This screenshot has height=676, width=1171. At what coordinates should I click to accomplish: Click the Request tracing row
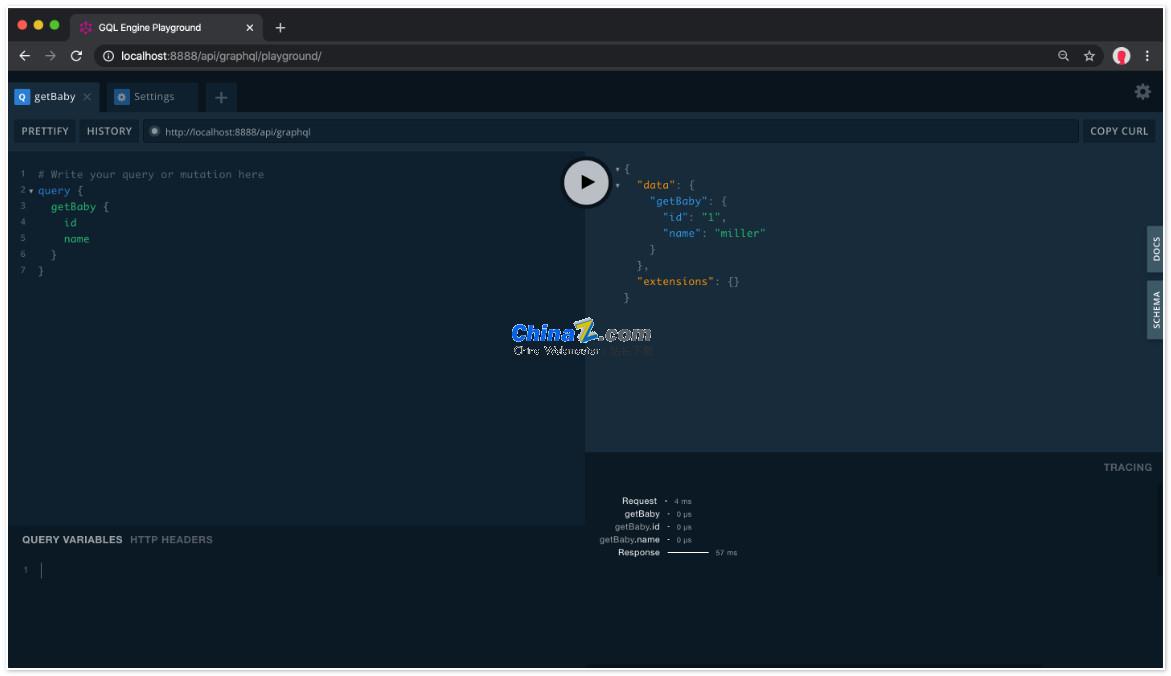(x=656, y=501)
